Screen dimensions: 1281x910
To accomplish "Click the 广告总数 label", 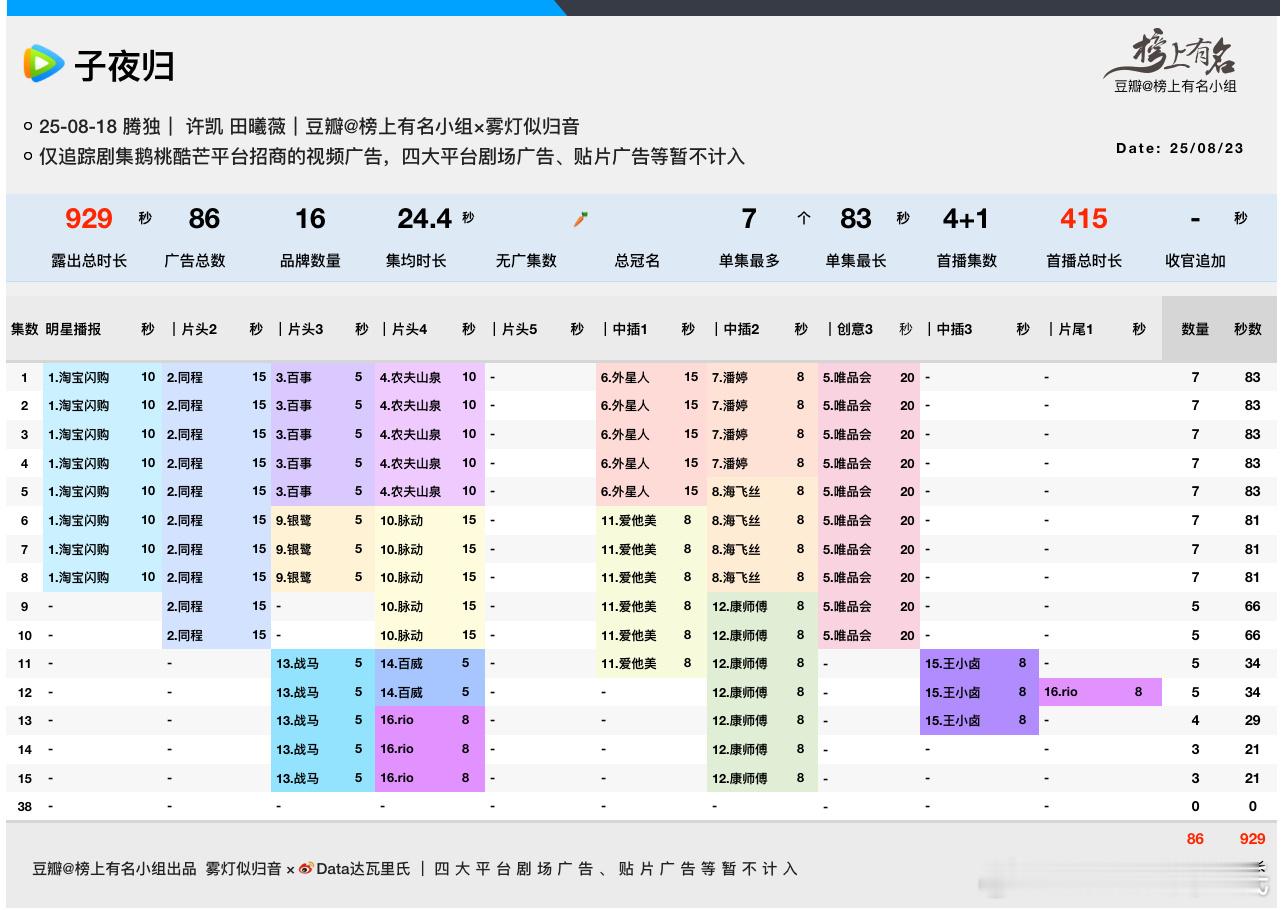I will click(195, 261).
